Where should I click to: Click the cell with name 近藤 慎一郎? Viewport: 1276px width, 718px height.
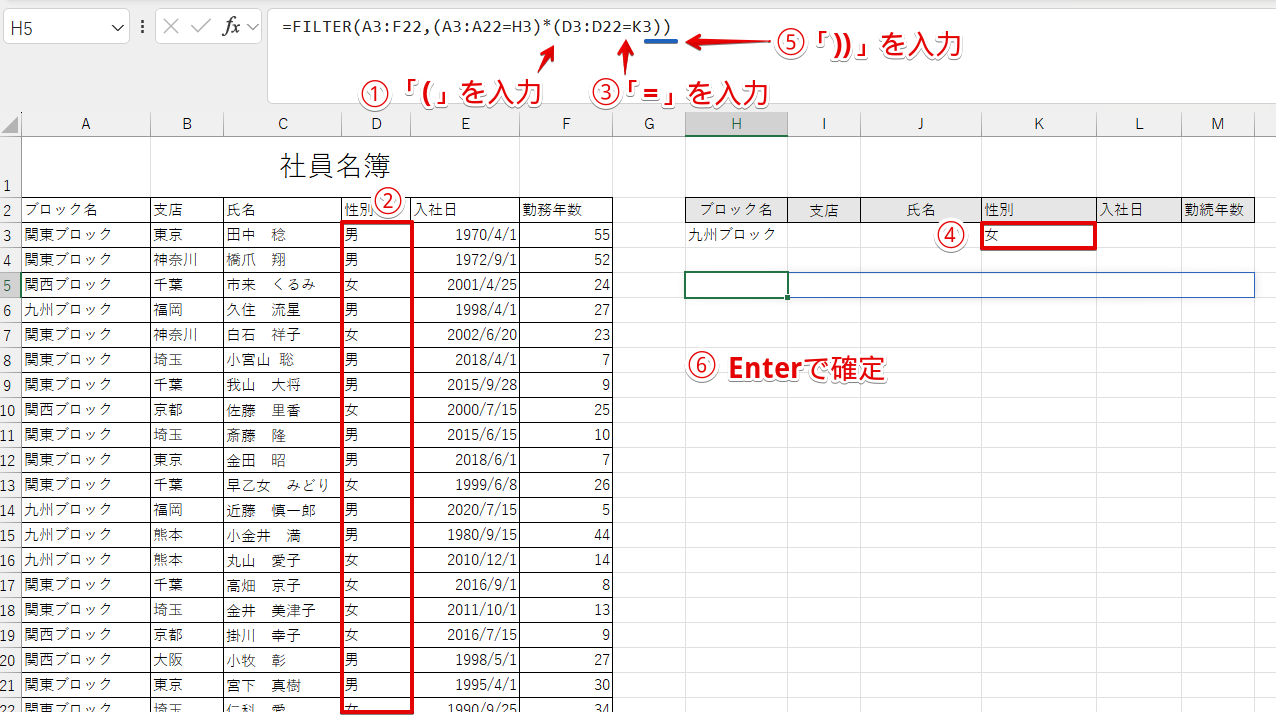[283, 510]
